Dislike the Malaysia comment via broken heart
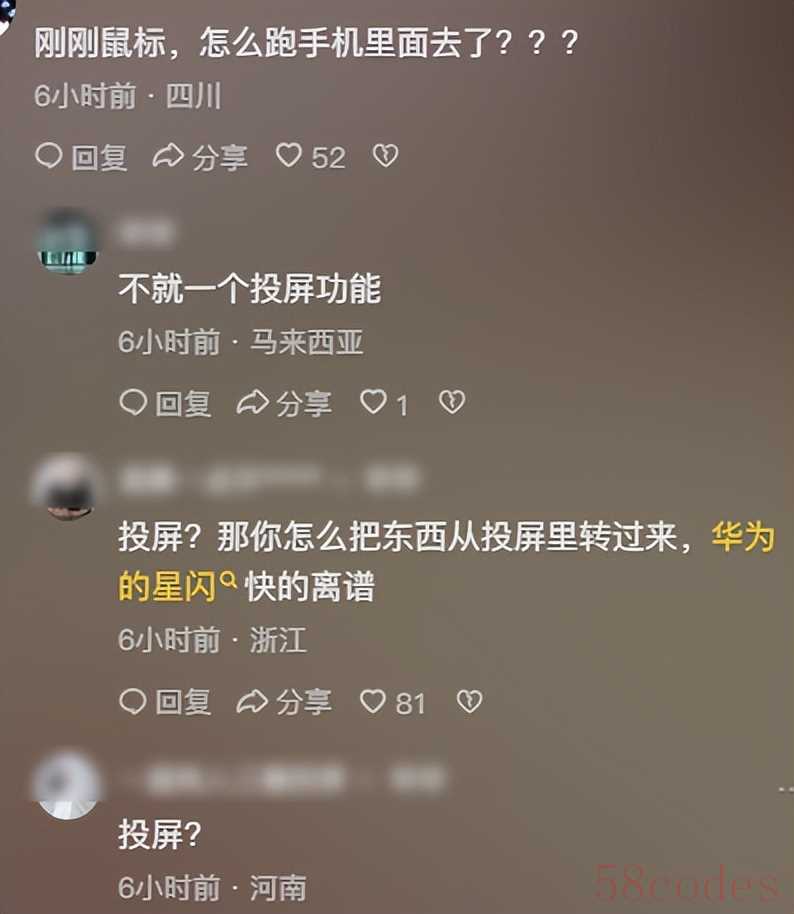This screenshot has width=794, height=914. coord(452,402)
